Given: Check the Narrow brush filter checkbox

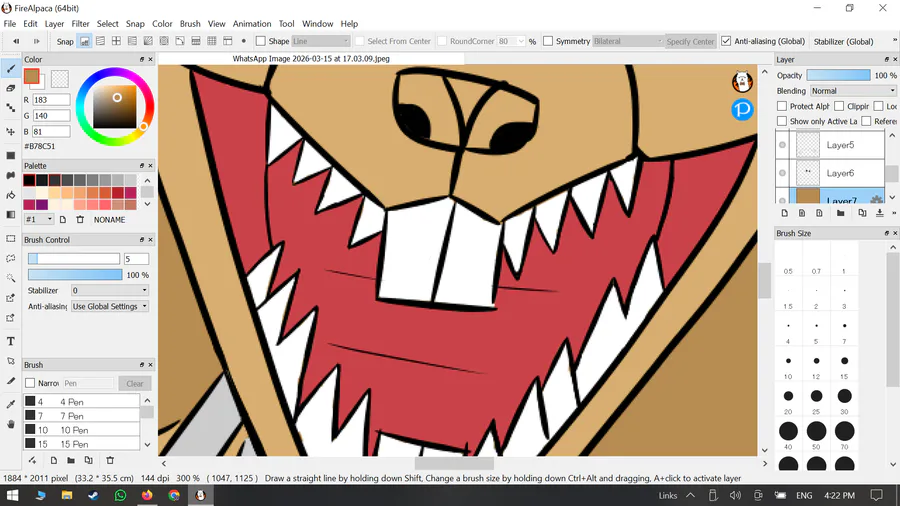Looking at the screenshot, I should point(30,383).
